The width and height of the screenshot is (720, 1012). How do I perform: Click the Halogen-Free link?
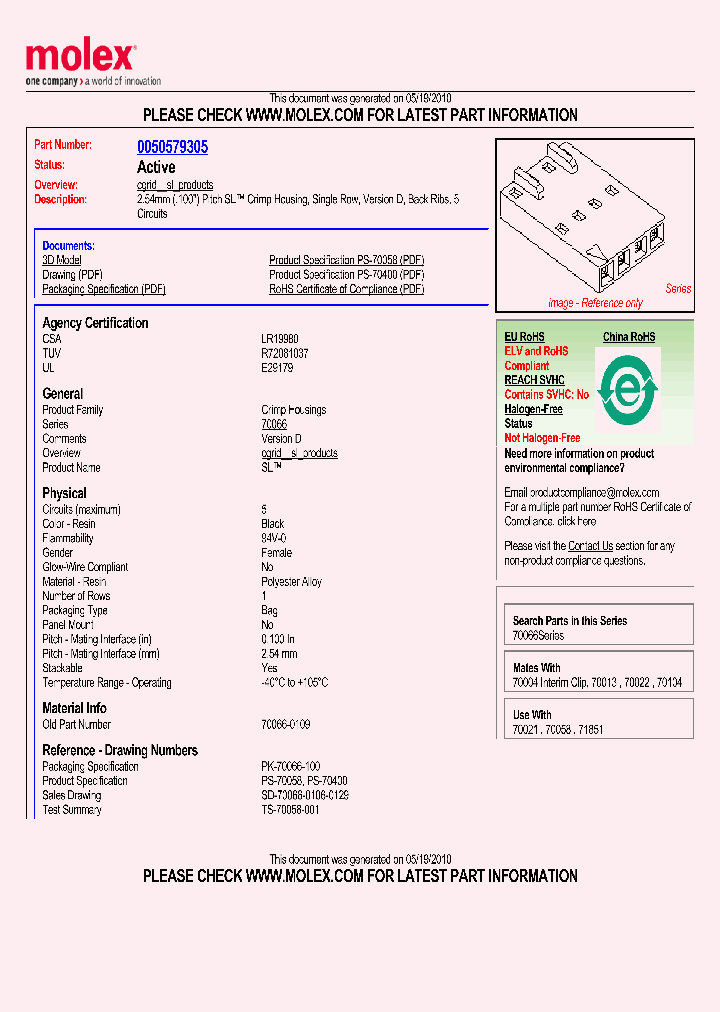[533, 409]
